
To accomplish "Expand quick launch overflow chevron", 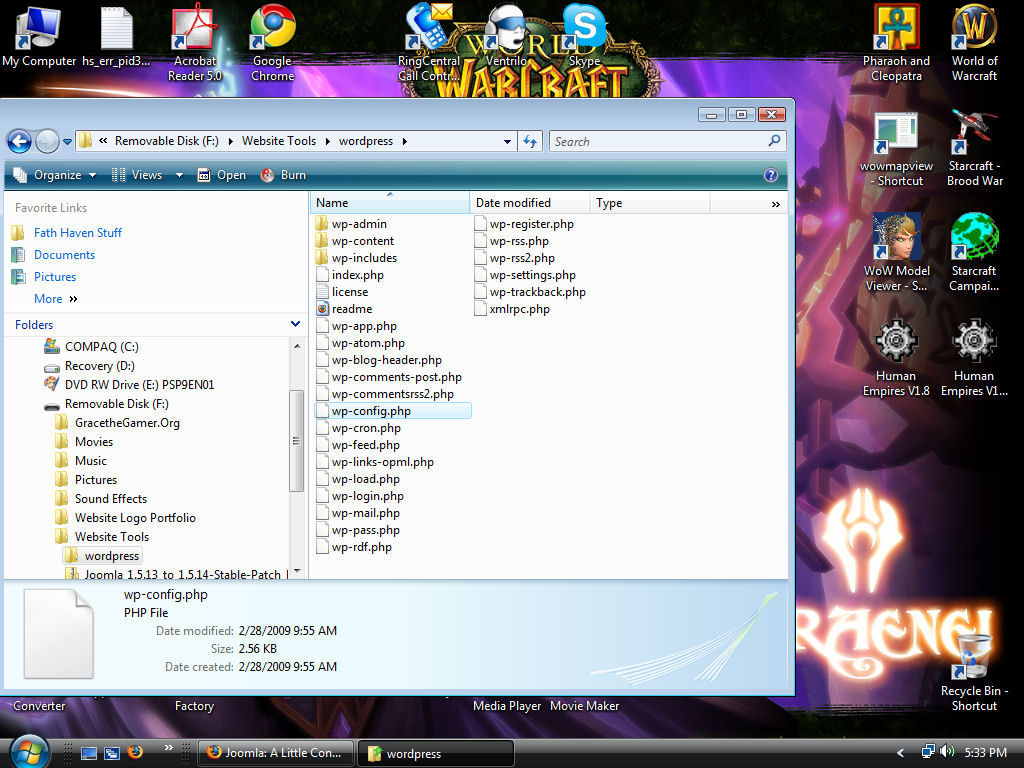I will [168, 748].
